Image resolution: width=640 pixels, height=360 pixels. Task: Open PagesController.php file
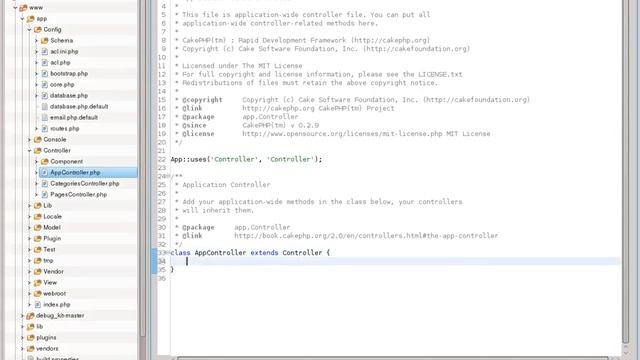click(x=78, y=195)
